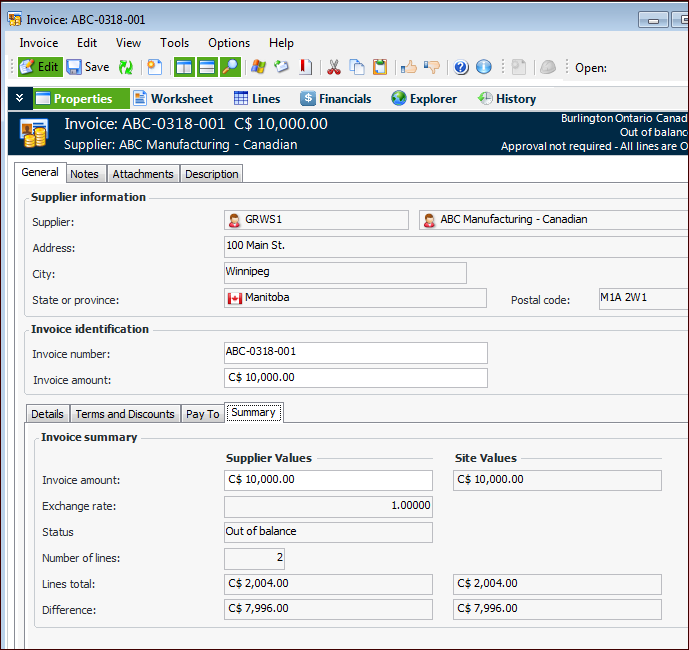Click the scissors cut icon
689x650 pixels.
point(334,67)
